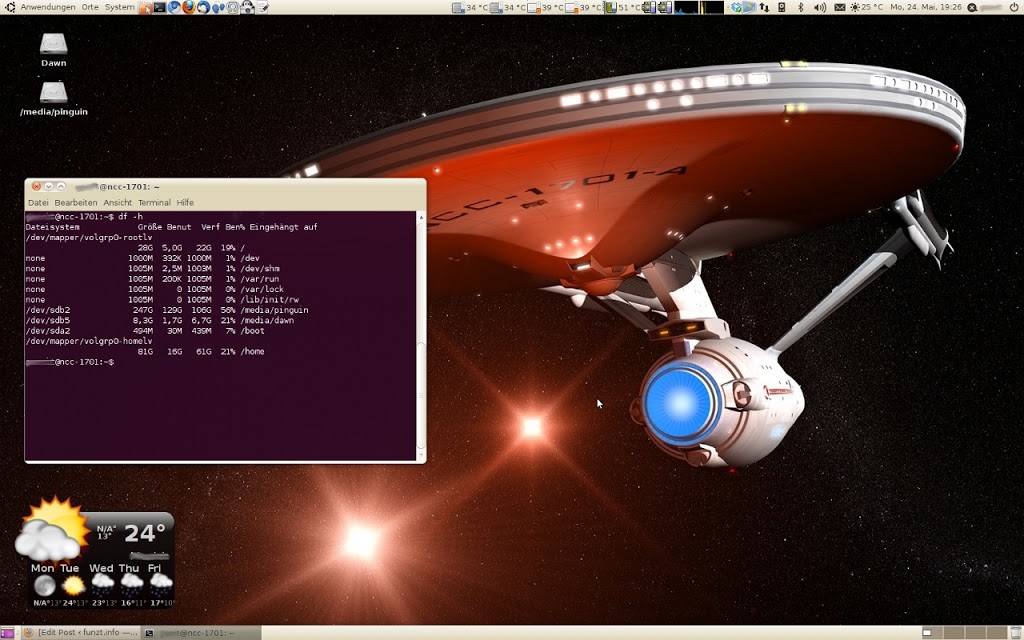Click the network up/down arrows indicator

763,7
